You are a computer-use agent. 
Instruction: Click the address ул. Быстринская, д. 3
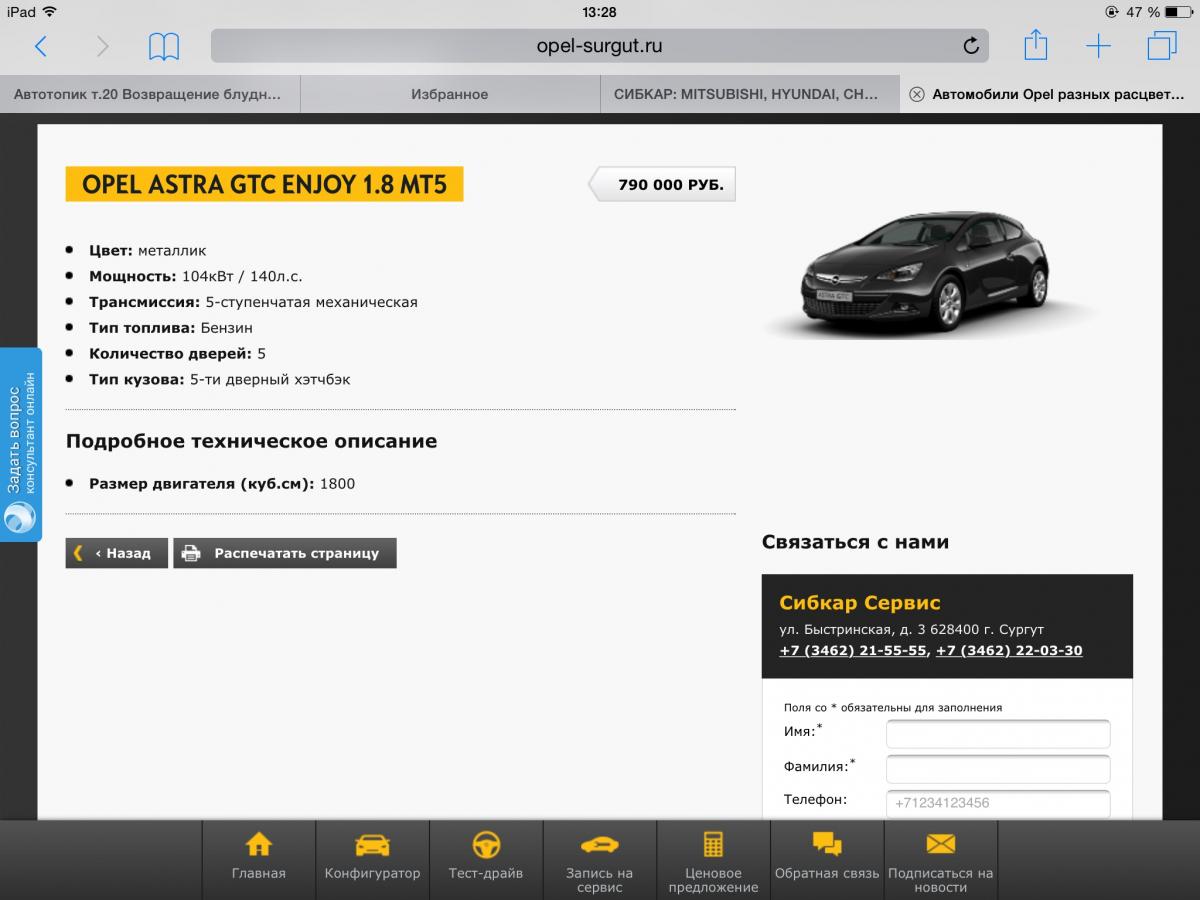912,630
